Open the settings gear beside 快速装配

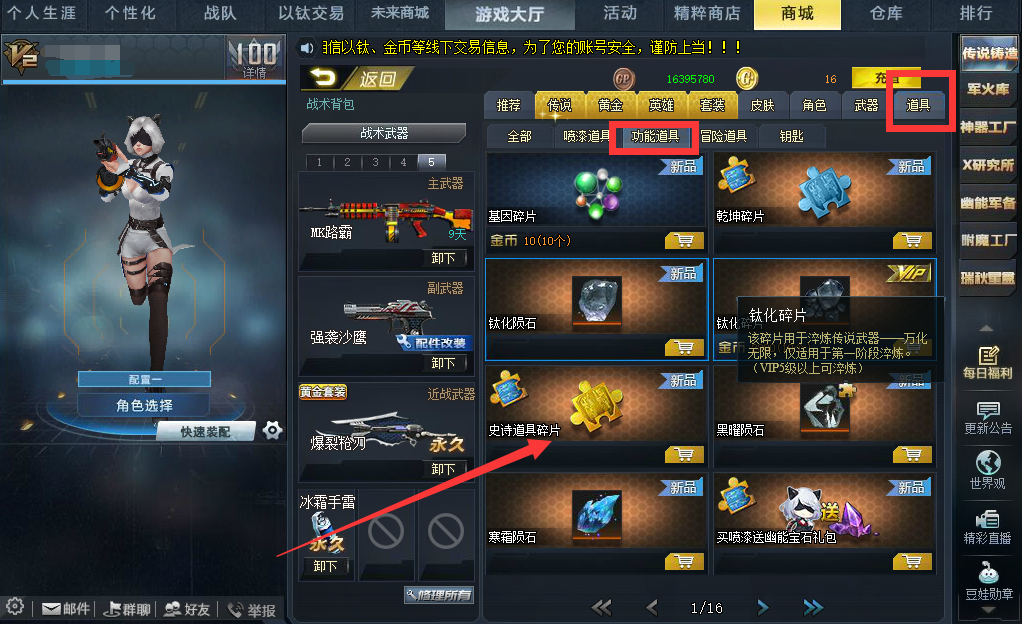(x=272, y=430)
